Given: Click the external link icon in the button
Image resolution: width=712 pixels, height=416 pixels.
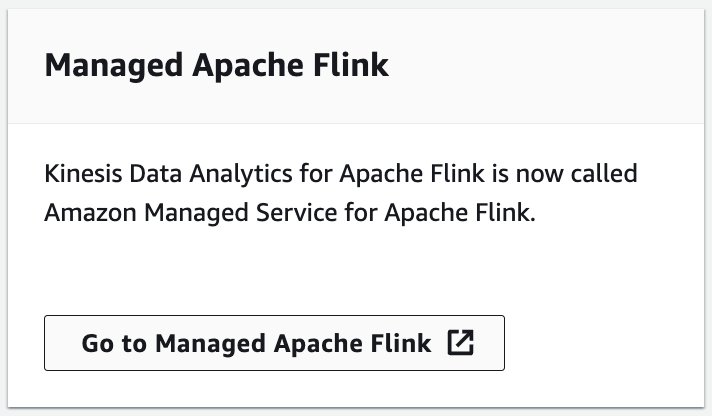Looking at the screenshot, I should pos(460,343).
